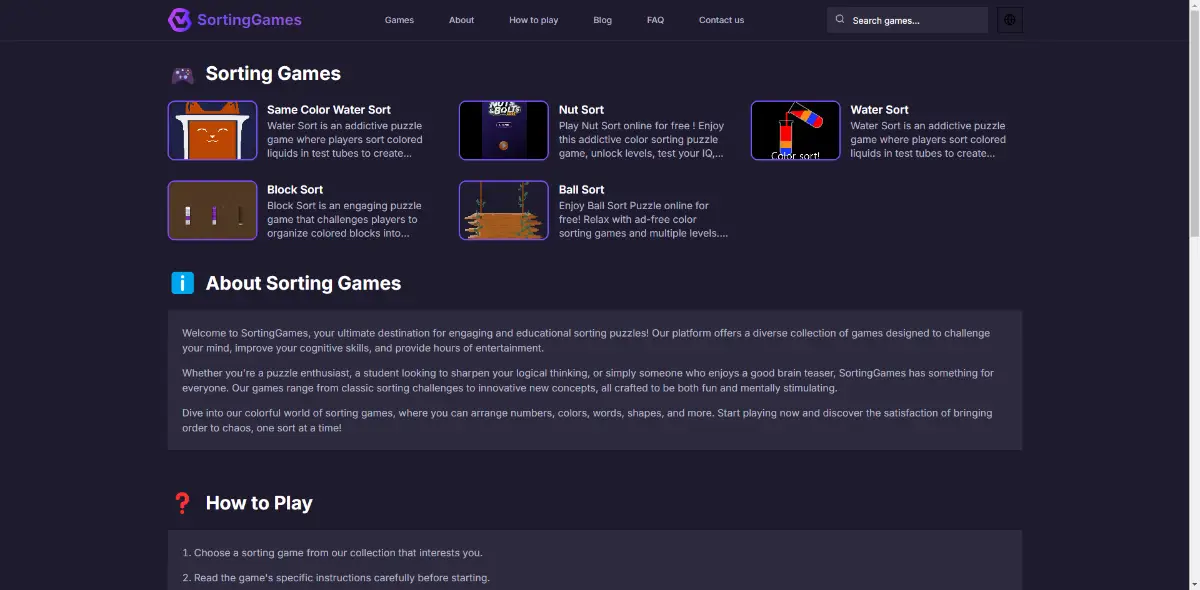Open the Block Sort game thumbnail
The width and height of the screenshot is (1200, 590).
(x=212, y=210)
